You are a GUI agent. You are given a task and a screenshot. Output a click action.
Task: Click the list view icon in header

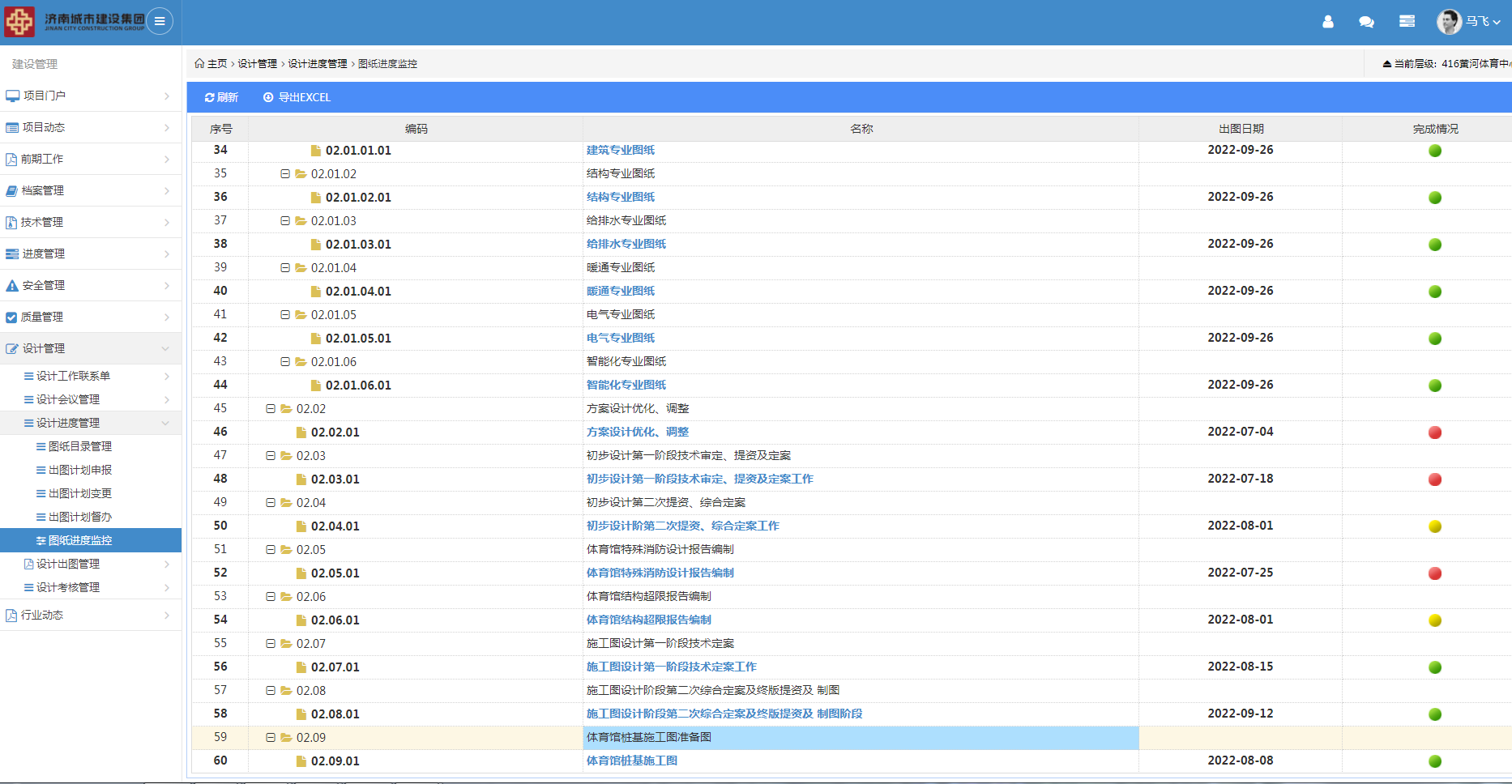click(1407, 22)
